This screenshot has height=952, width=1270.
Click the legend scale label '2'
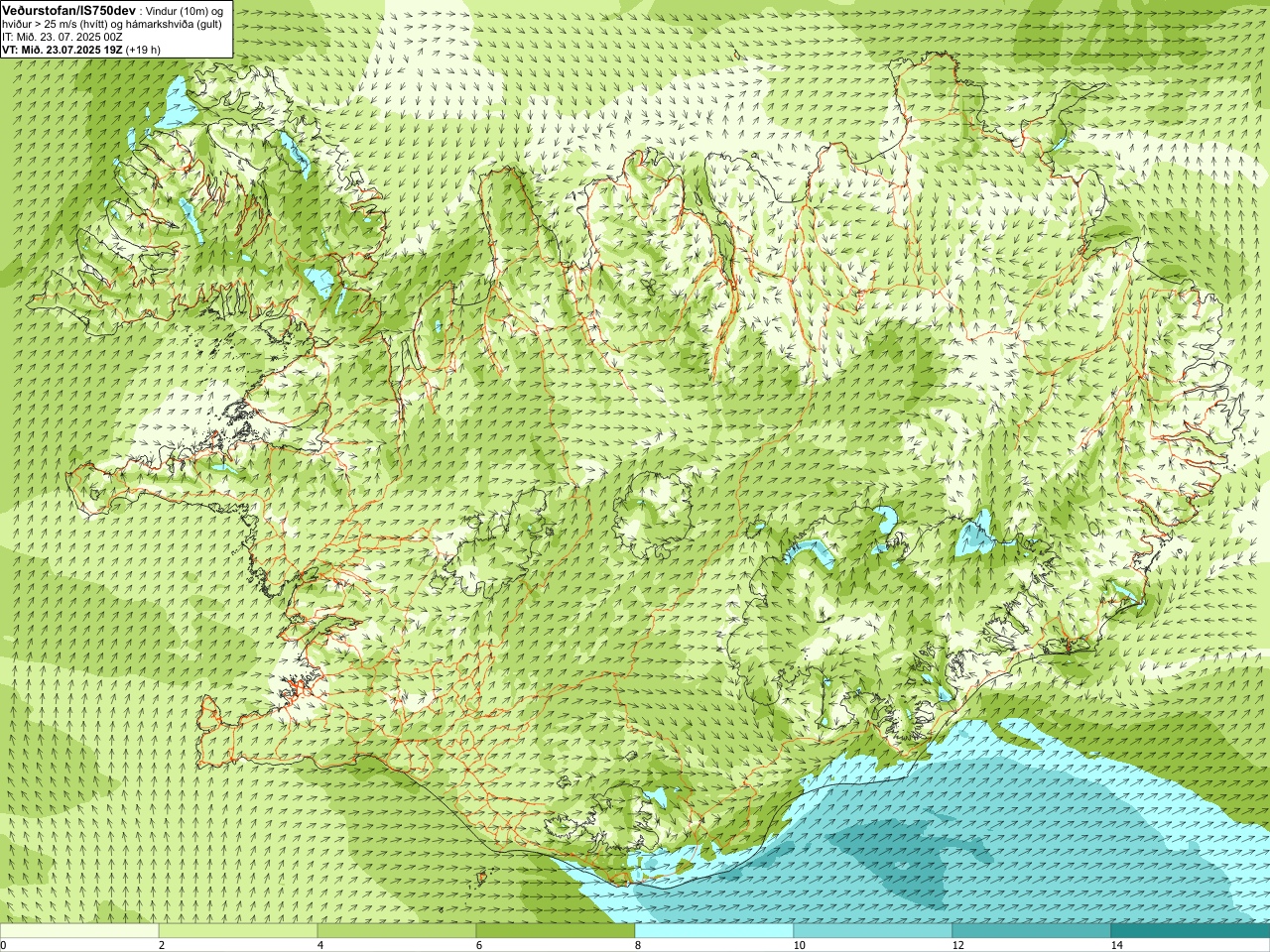162,945
